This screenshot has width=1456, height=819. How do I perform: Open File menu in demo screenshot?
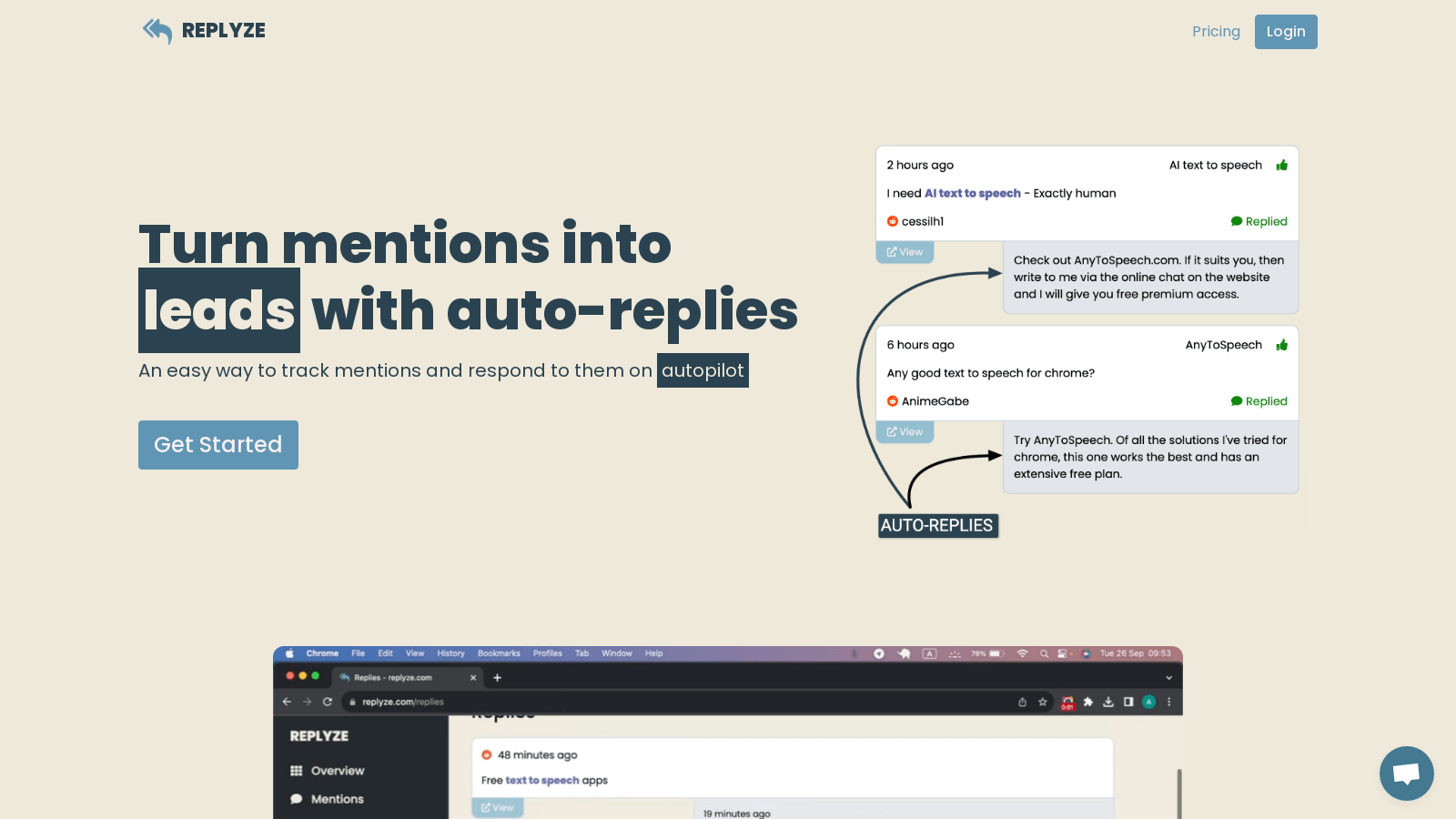[x=358, y=653]
